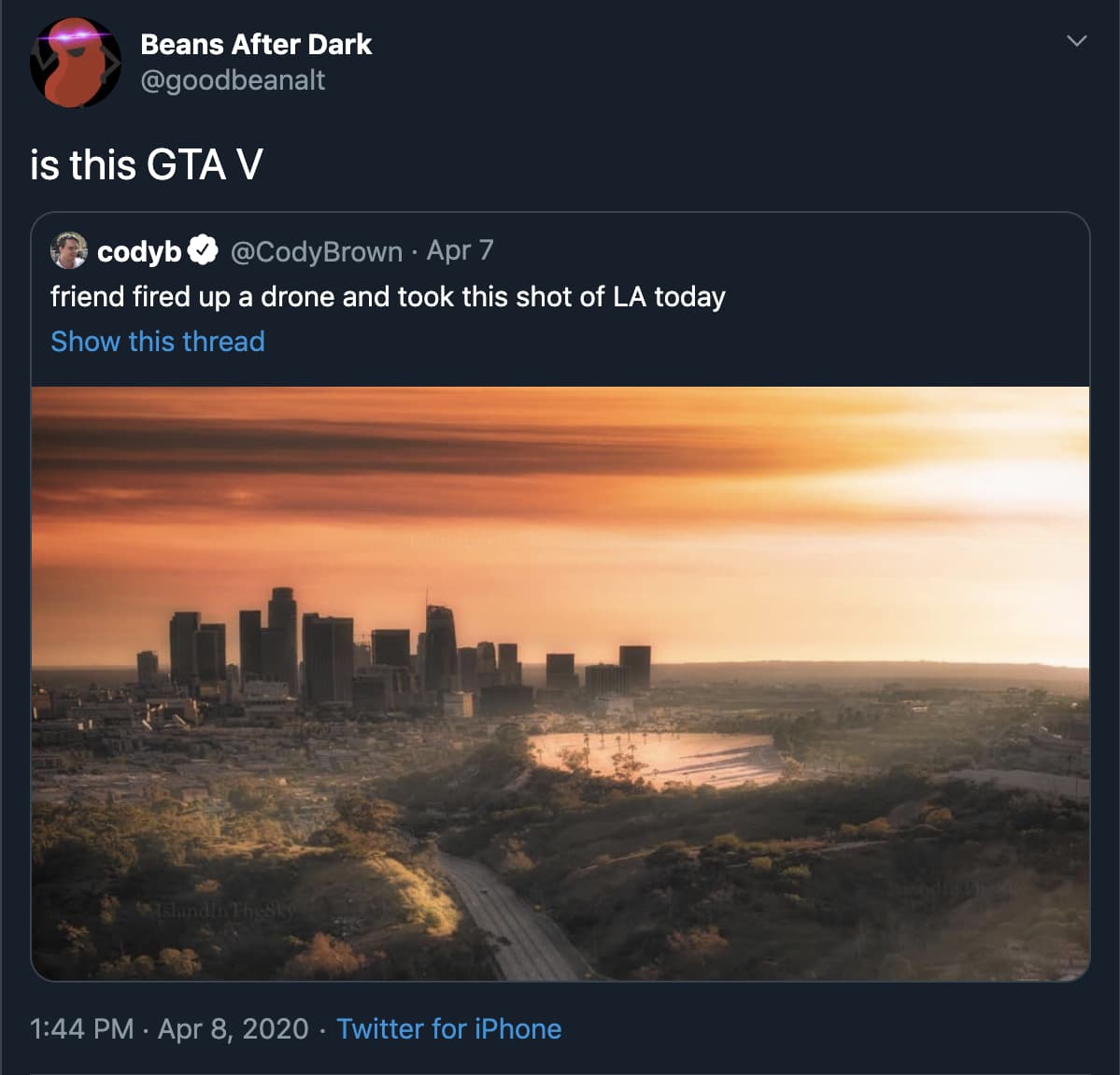Click the "Twitter for iPhone" source link
The image size is (1120, 1075).
450,1028
